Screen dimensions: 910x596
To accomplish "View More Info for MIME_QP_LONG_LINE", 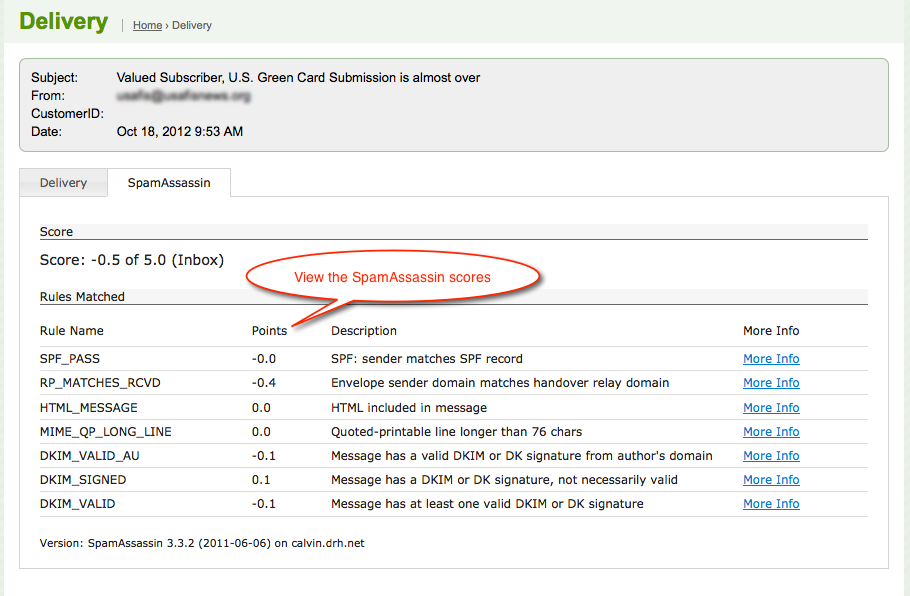I will tap(770, 432).
